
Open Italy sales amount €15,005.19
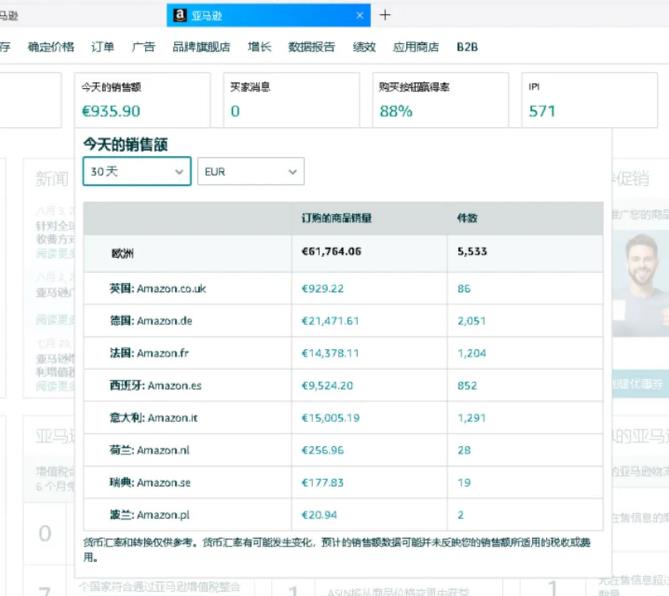click(x=330, y=418)
